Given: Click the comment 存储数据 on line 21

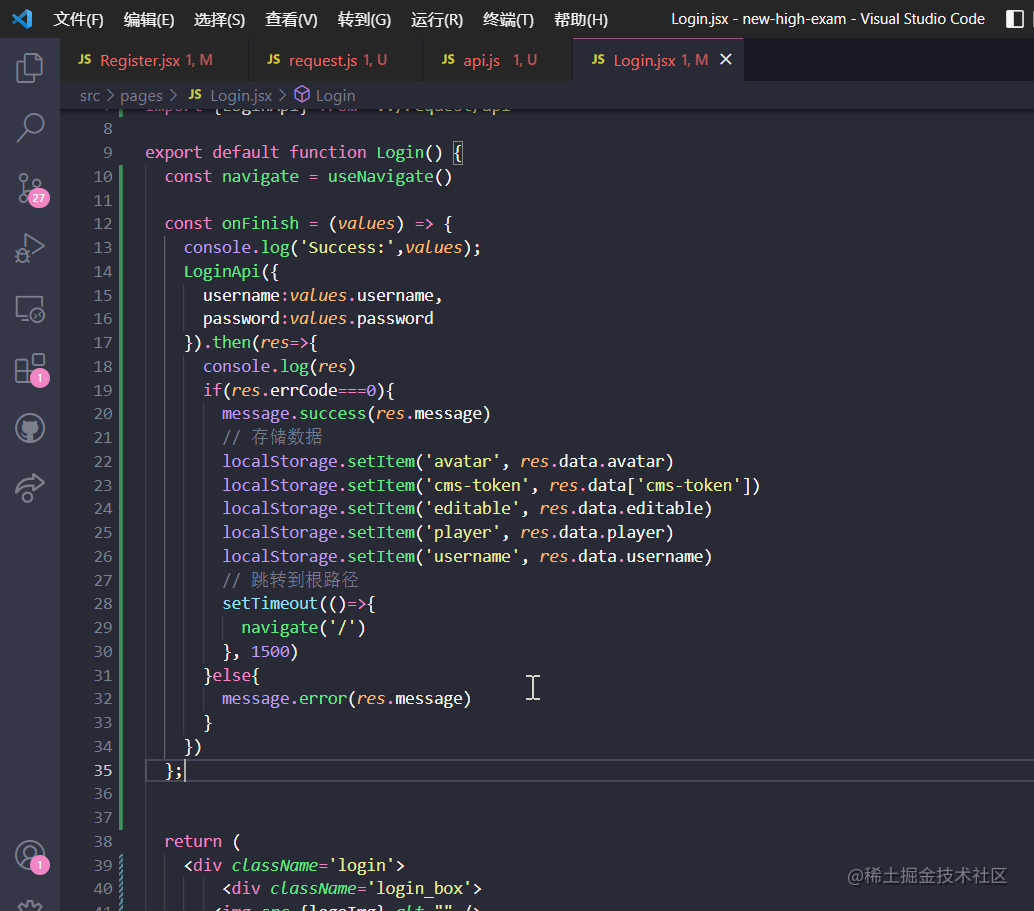Looking at the screenshot, I should (272, 437).
